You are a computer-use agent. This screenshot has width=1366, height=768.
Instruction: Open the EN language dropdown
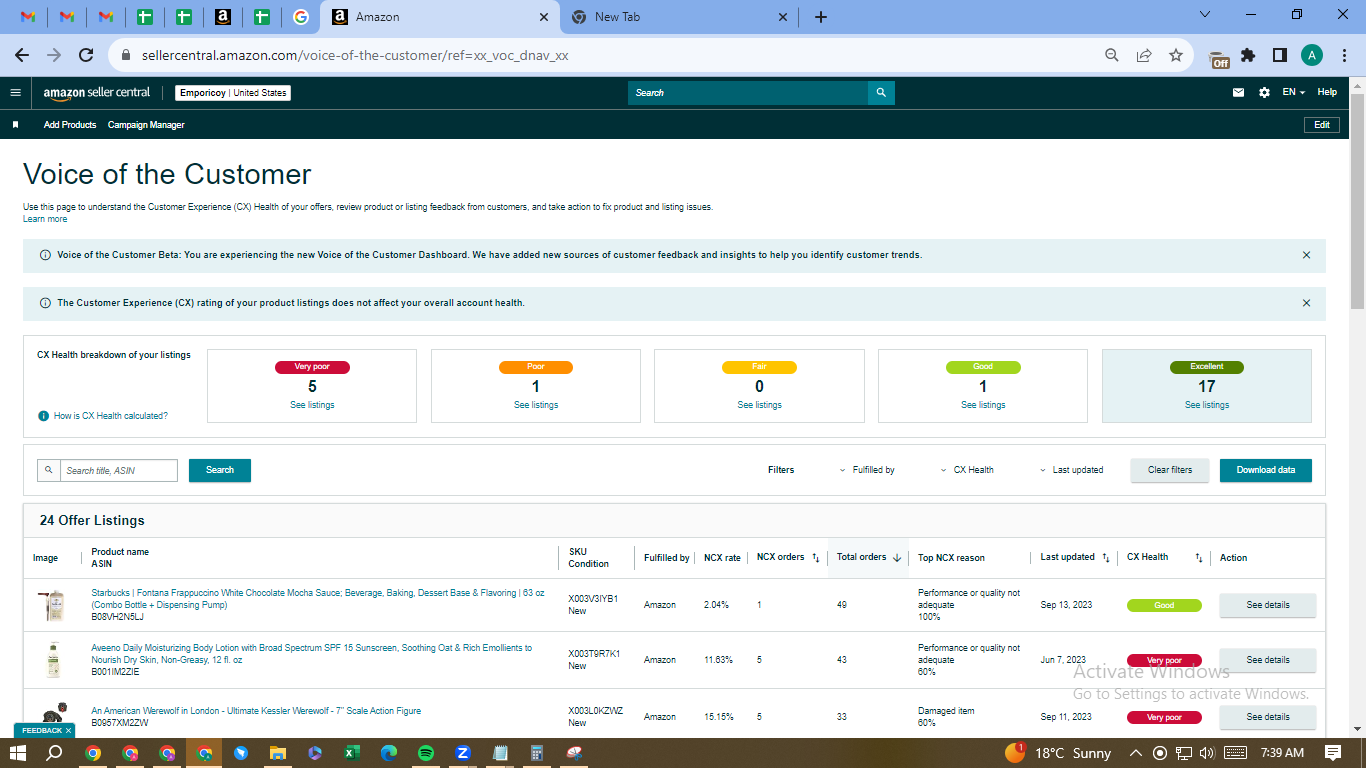point(1294,93)
